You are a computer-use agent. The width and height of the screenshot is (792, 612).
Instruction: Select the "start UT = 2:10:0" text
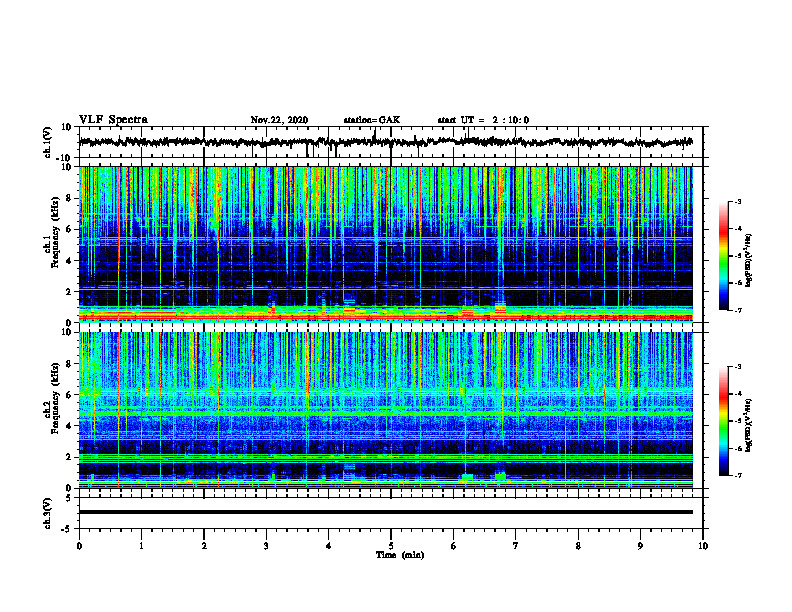(483, 120)
